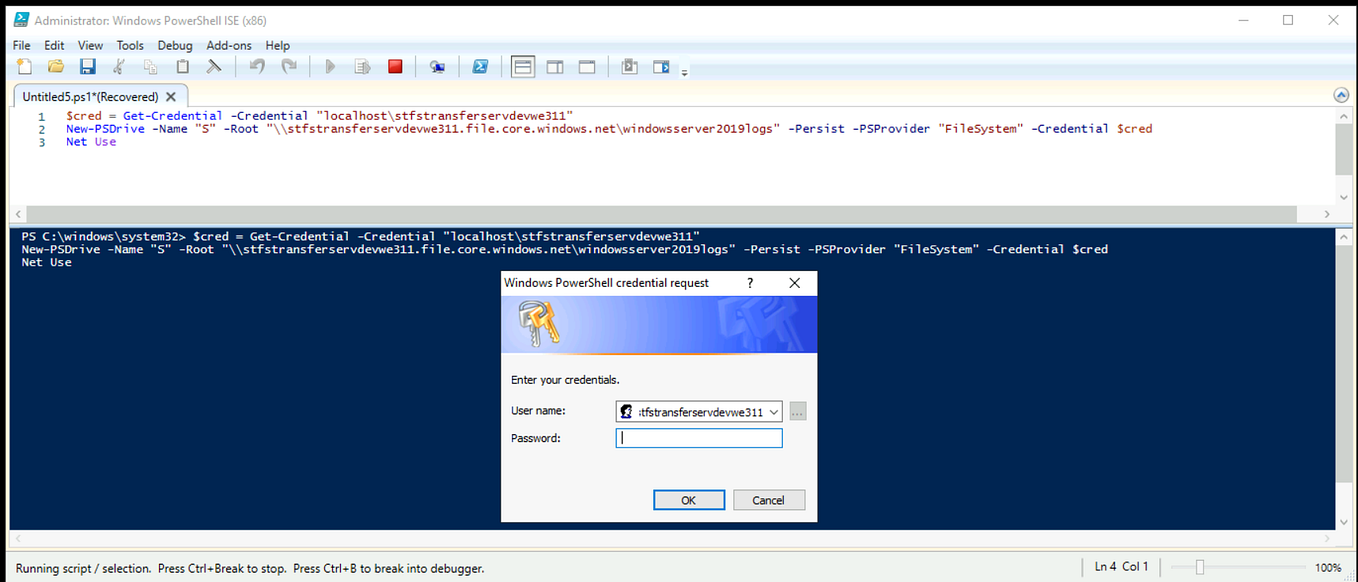Image resolution: width=1358 pixels, height=582 pixels.
Task: Open a new remote PowerShell tab
Action: [437, 66]
